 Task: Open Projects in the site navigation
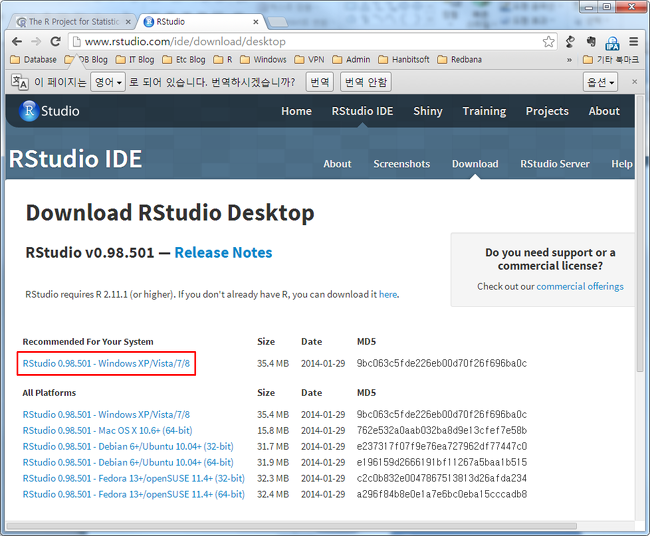(x=547, y=111)
